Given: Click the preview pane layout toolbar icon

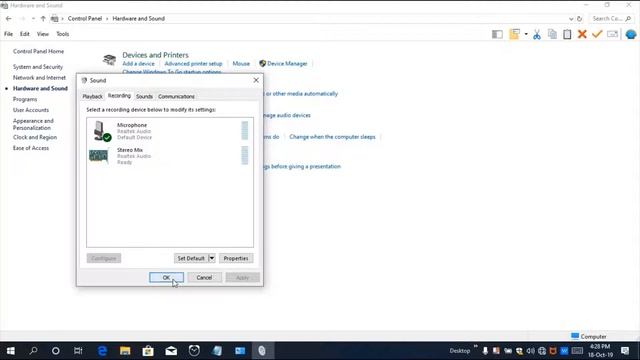Looking at the screenshot, I should click(497, 35).
